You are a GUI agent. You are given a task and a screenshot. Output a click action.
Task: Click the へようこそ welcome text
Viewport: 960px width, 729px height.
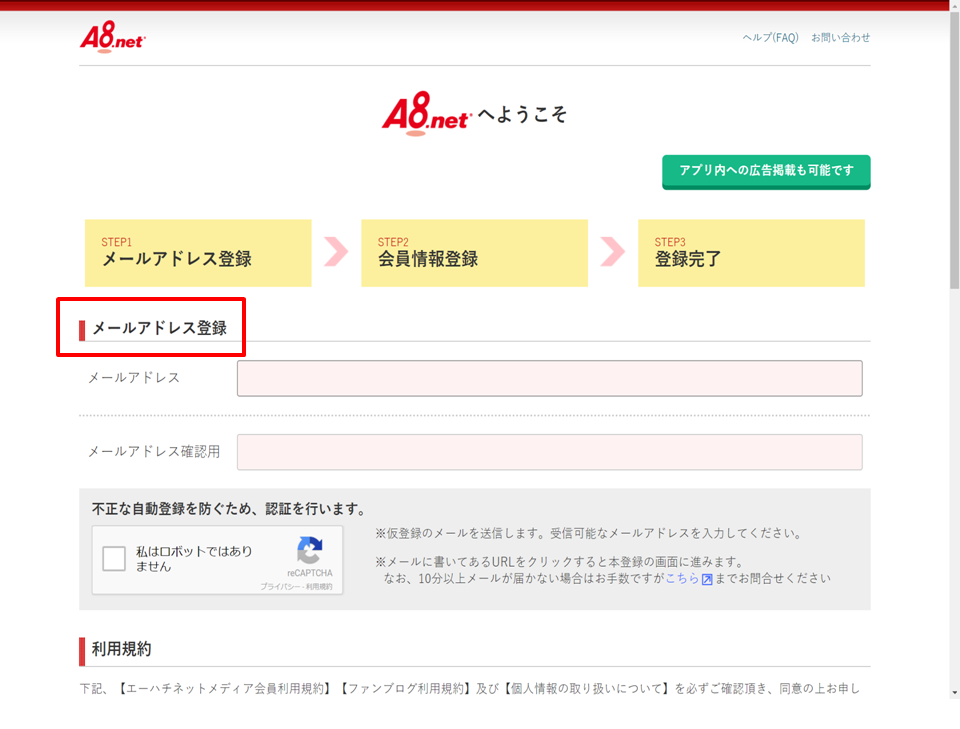[522, 114]
